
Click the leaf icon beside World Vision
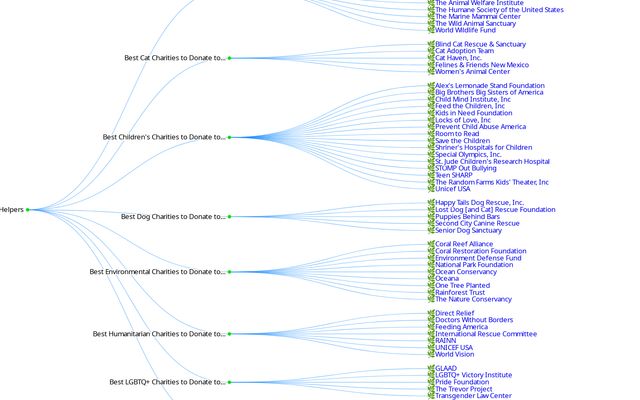tap(431, 354)
